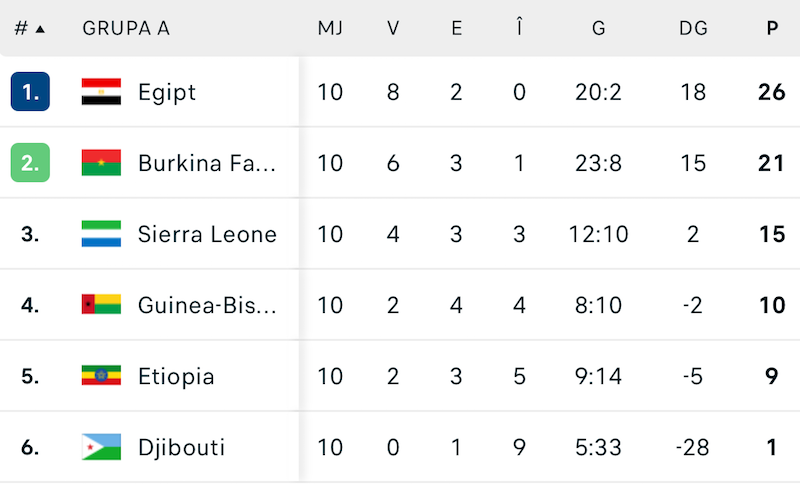Image resolution: width=800 pixels, height=485 pixels.
Task: Click Egypt's 20:2 goals score
Action: [598, 92]
